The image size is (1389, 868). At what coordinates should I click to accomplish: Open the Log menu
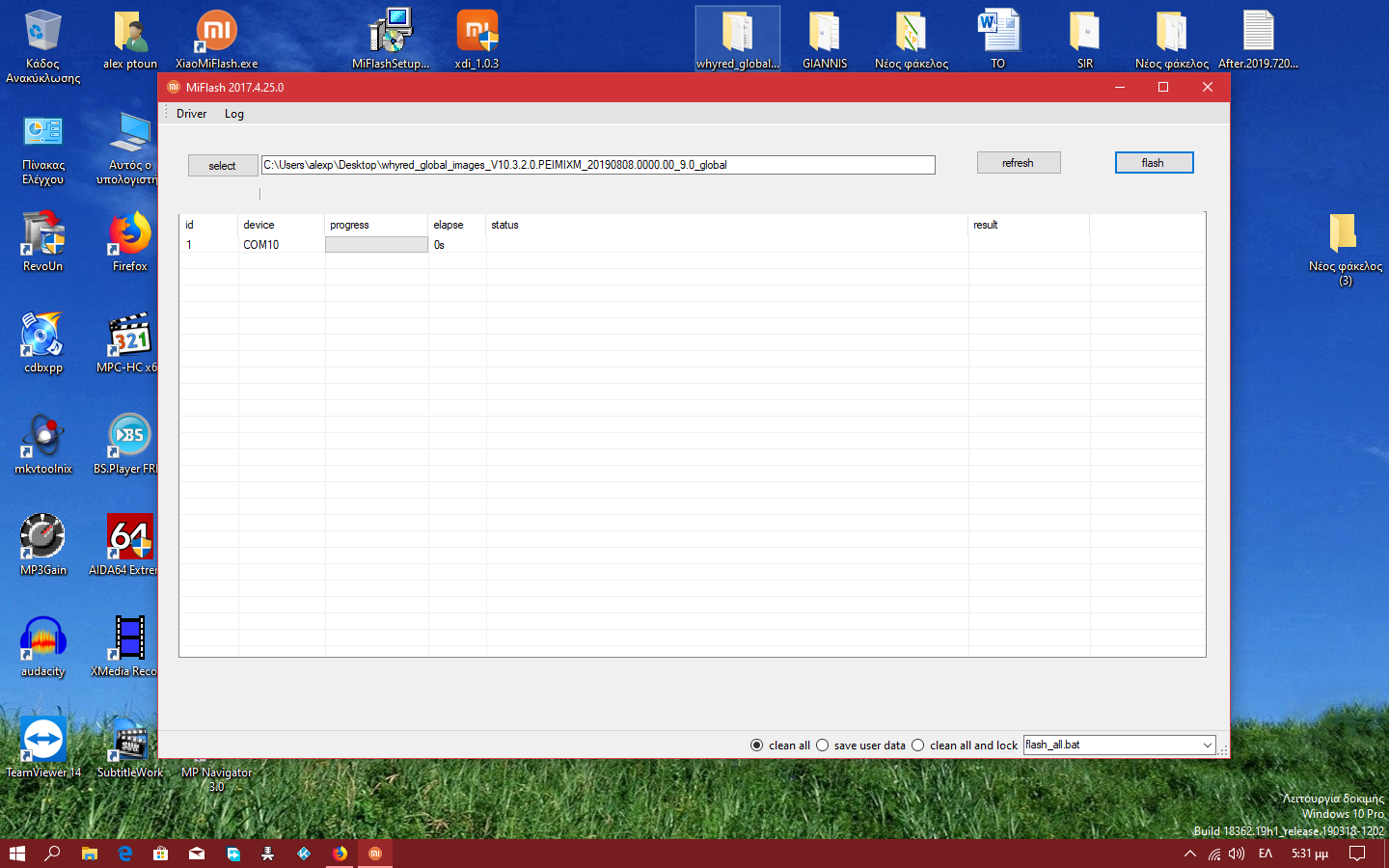tap(234, 114)
